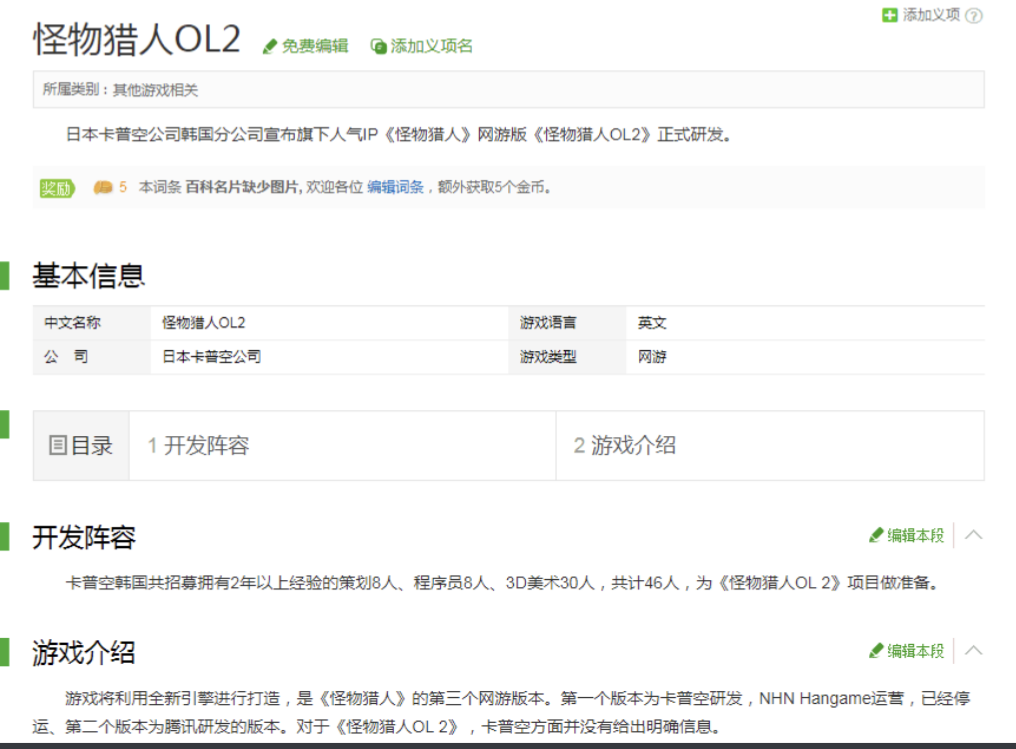Jump to 2 游戏介绍 in contents

625,446
